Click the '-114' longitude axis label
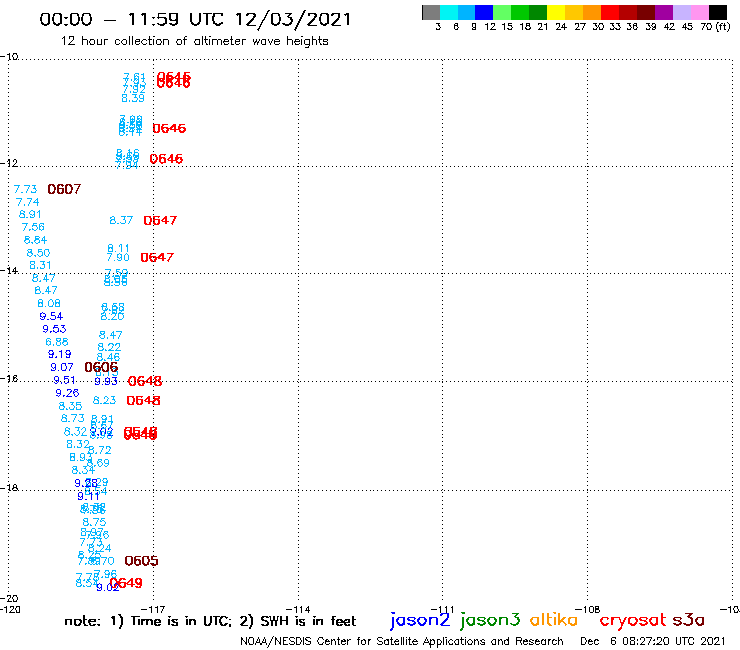The image size is (740, 650). point(298,609)
